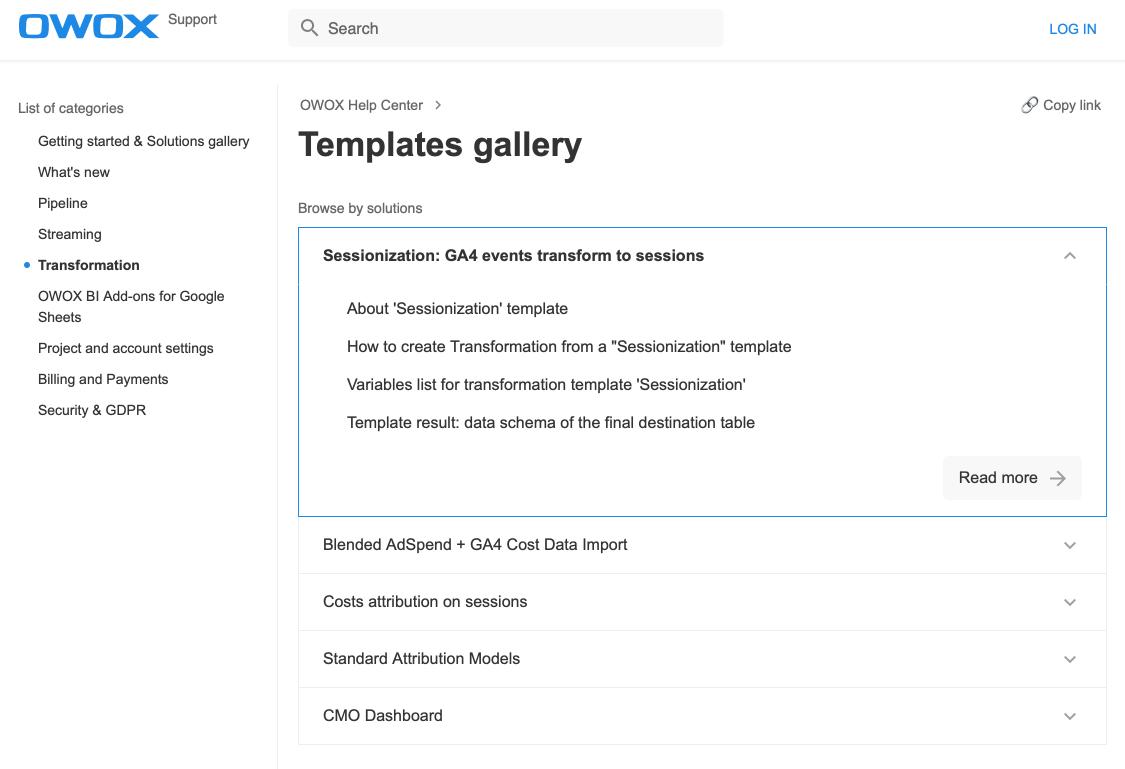This screenshot has height=769, width=1125.
Task: Click the Templates gallery page title
Action: pos(440,145)
